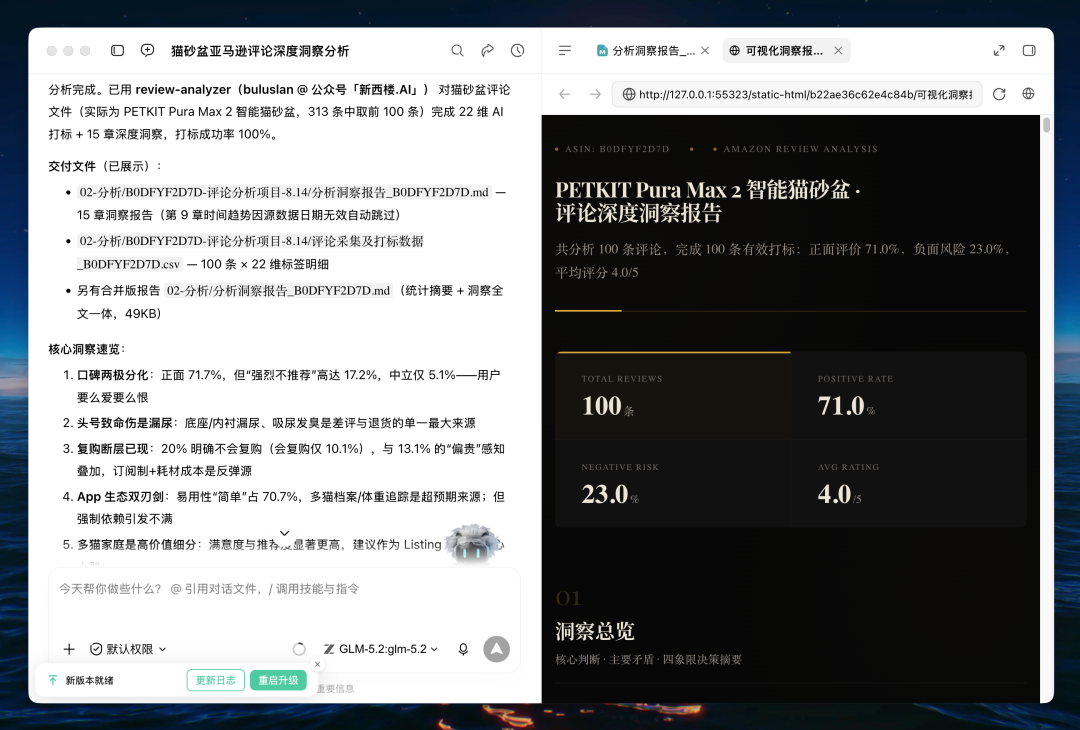1080x730 pixels.
Task: Open 默认权限 permission dropdown
Action: click(129, 649)
